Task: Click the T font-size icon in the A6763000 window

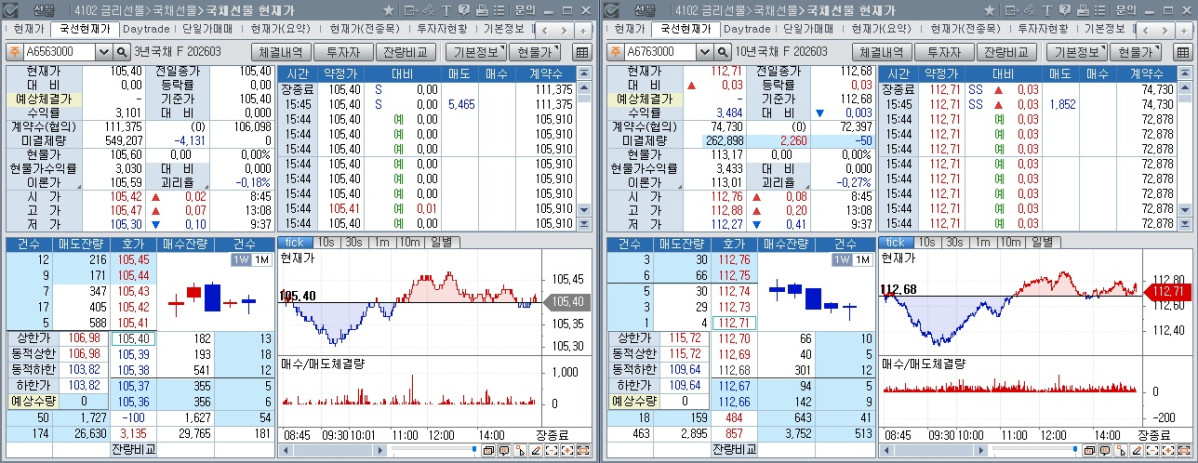Action: pyautogui.click(x=1047, y=10)
